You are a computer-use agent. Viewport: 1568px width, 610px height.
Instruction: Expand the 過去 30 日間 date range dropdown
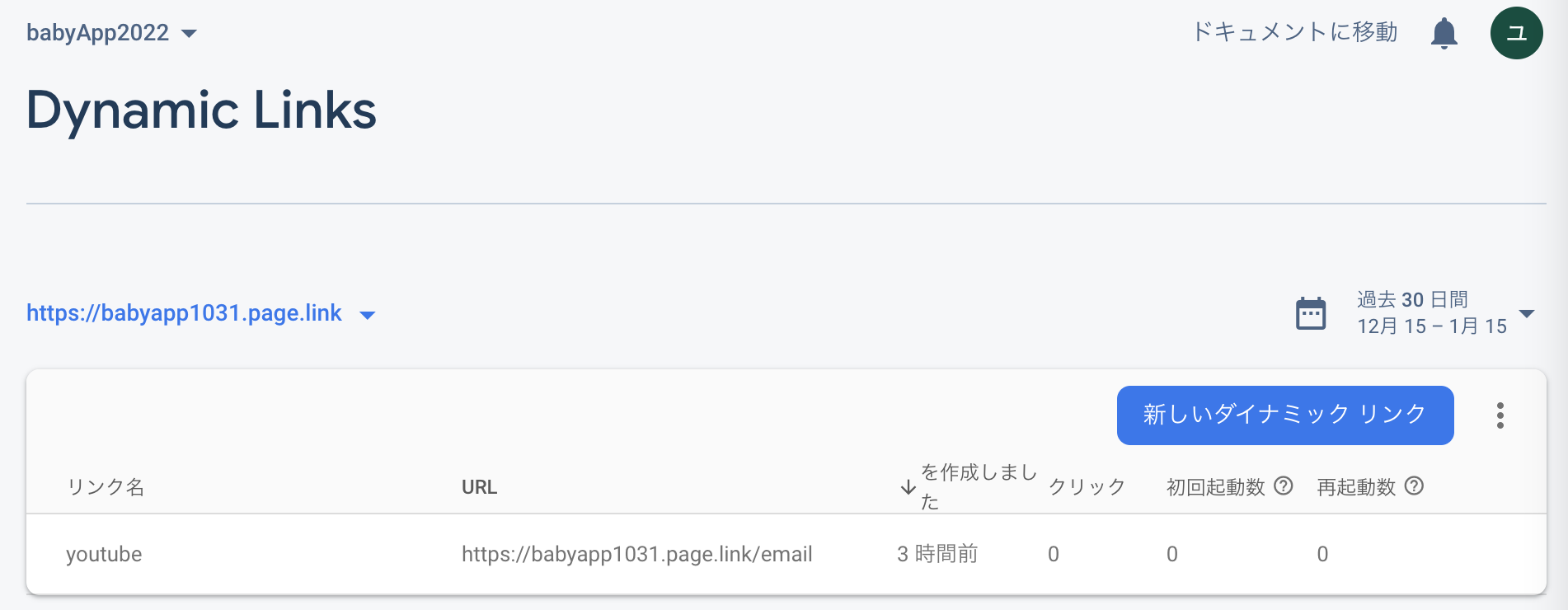tap(1529, 313)
